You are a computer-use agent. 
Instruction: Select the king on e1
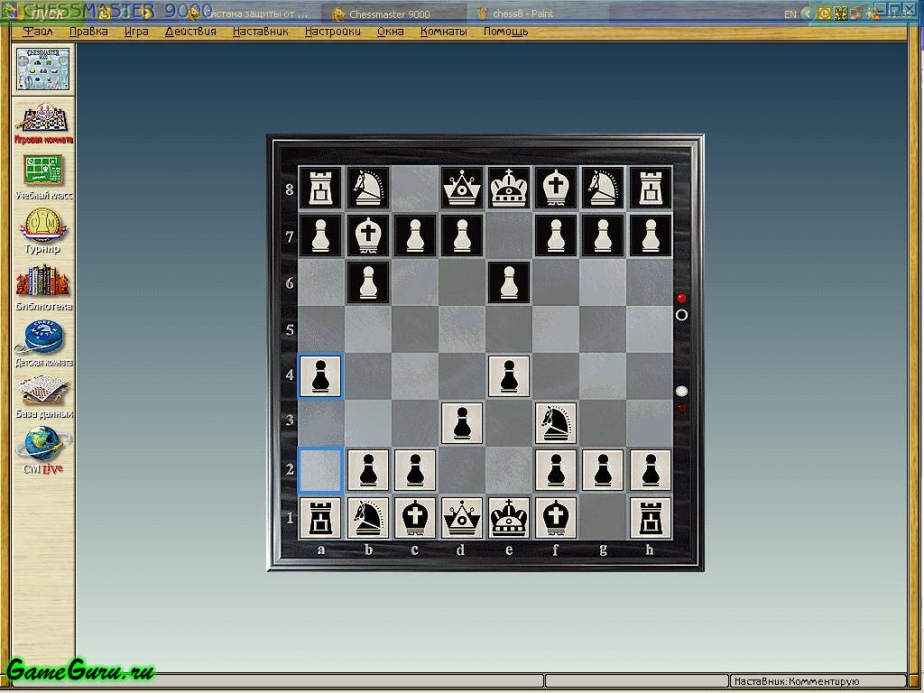(509, 518)
